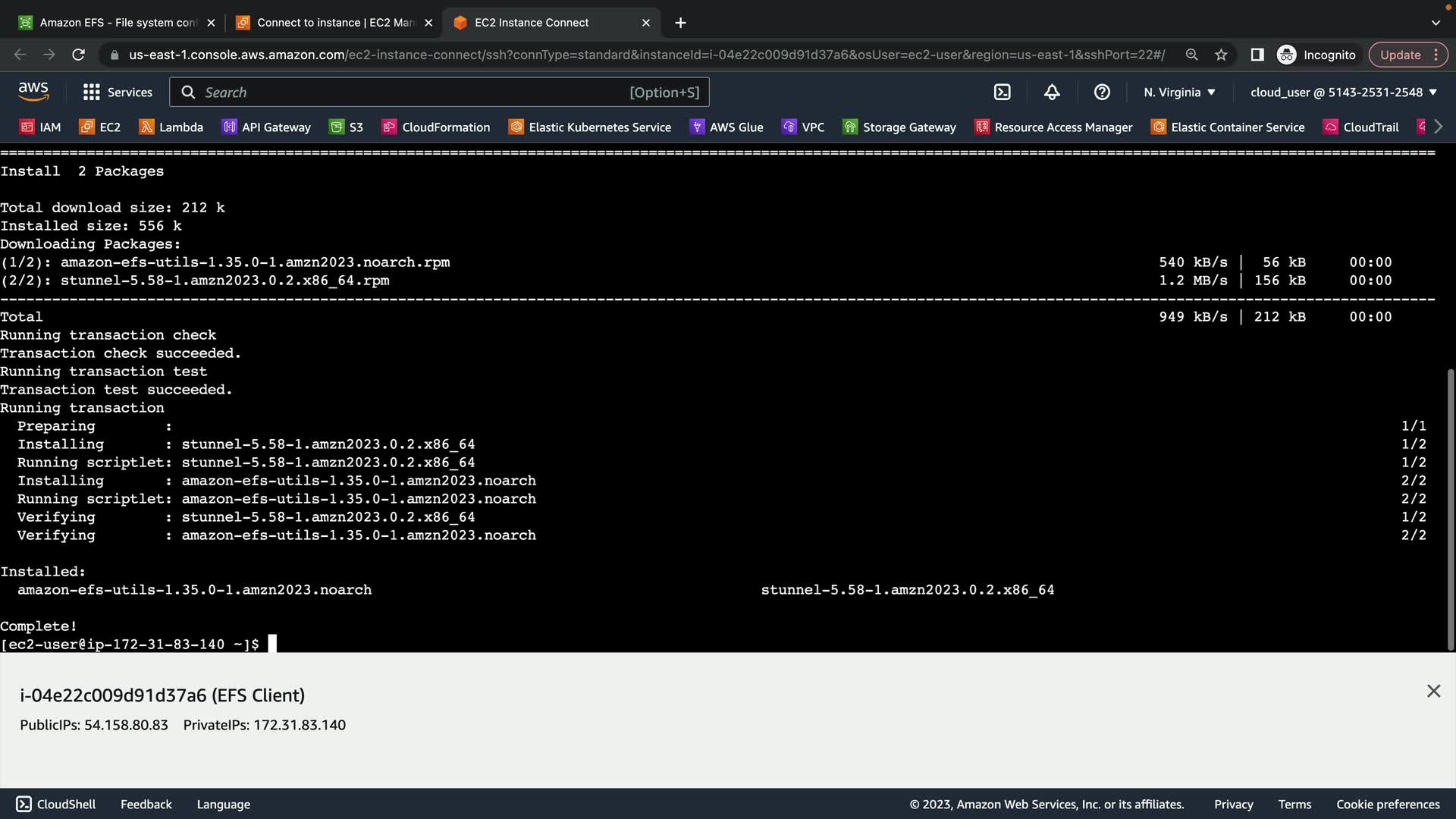Open the Lambda shortcut in the favorites bar
The width and height of the screenshot is (1456, 819).
[171, 127]
